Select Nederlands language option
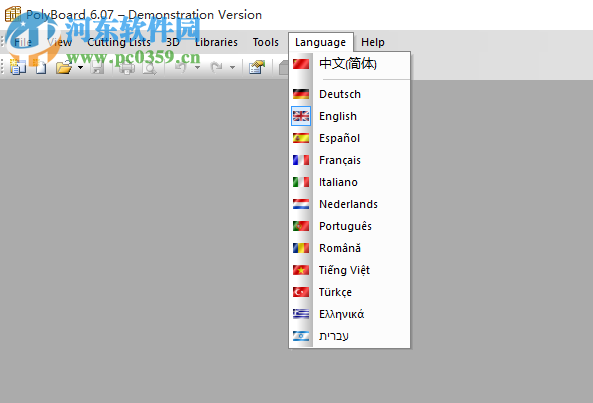 pos(349,204)
